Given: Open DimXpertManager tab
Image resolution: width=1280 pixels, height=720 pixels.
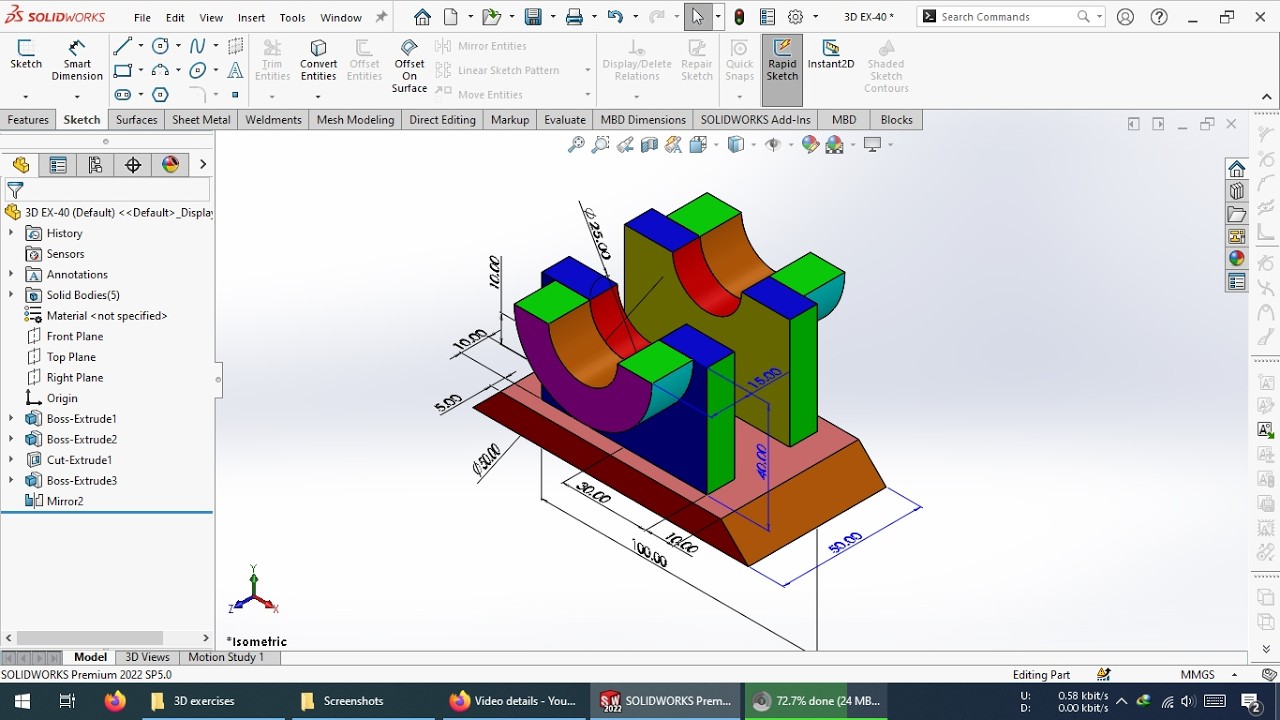Looking at the screenshot, I should coord(133,165).
